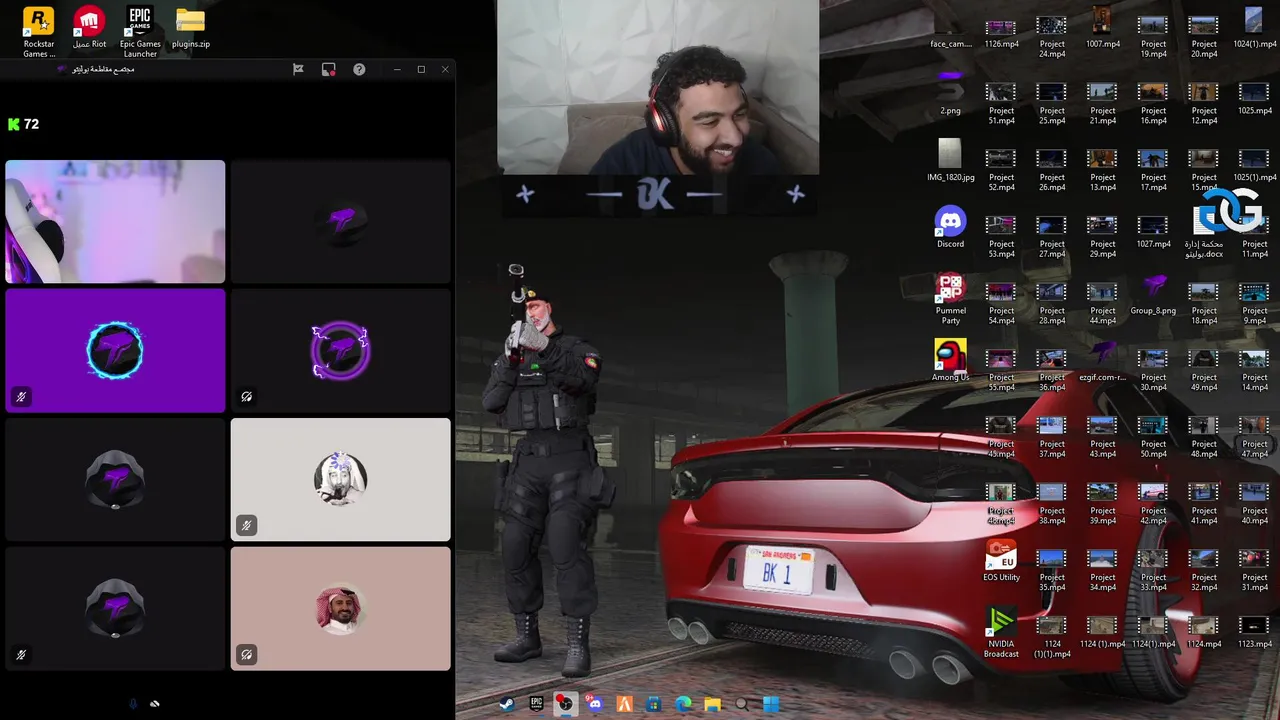This screenshot has height=720, width=1280.
Task: Select 1024(1).mp4 video file
Action: (x=1254, y=28)
